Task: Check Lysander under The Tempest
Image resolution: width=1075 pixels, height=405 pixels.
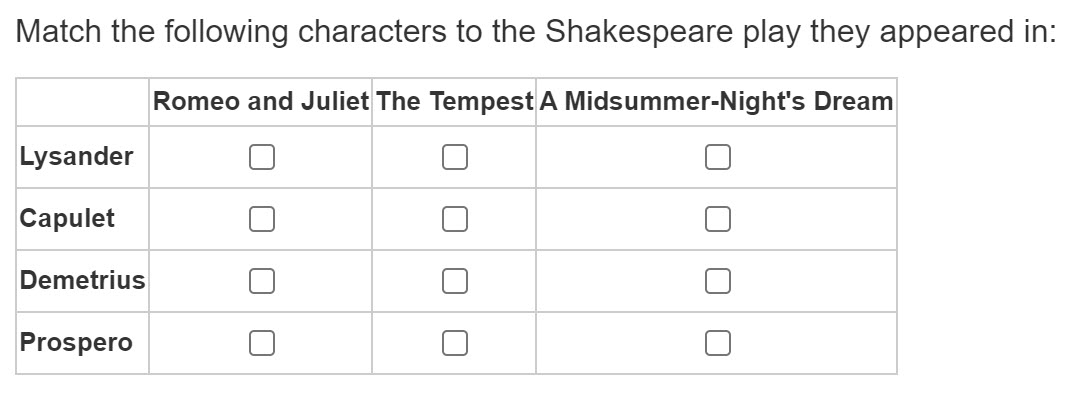Action: [x=454, y=157]
